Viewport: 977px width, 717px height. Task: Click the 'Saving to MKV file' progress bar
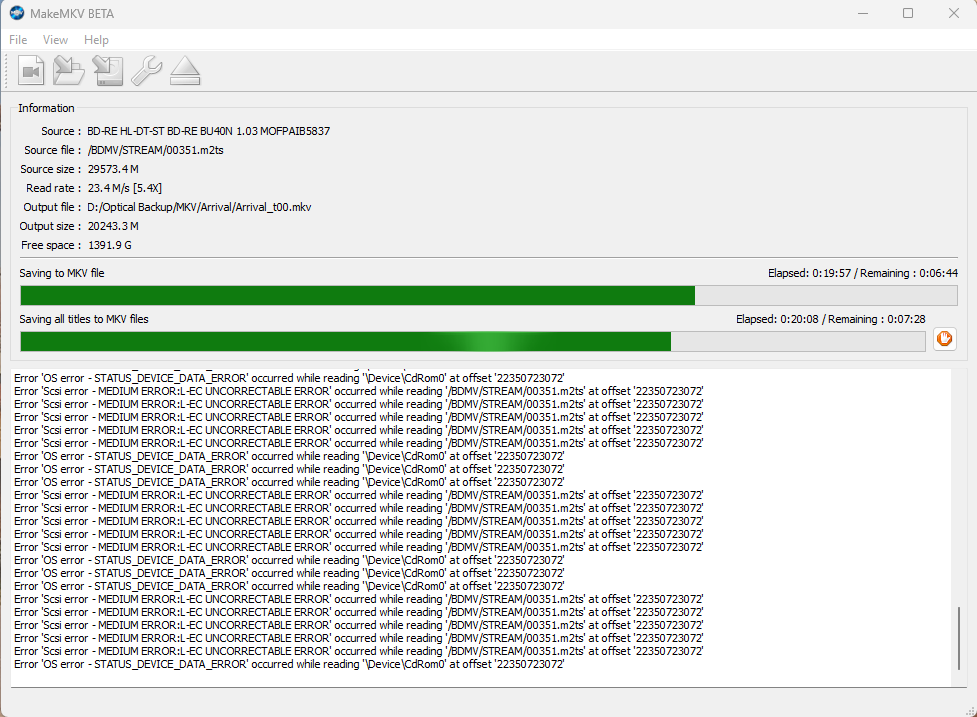point(488,295)
